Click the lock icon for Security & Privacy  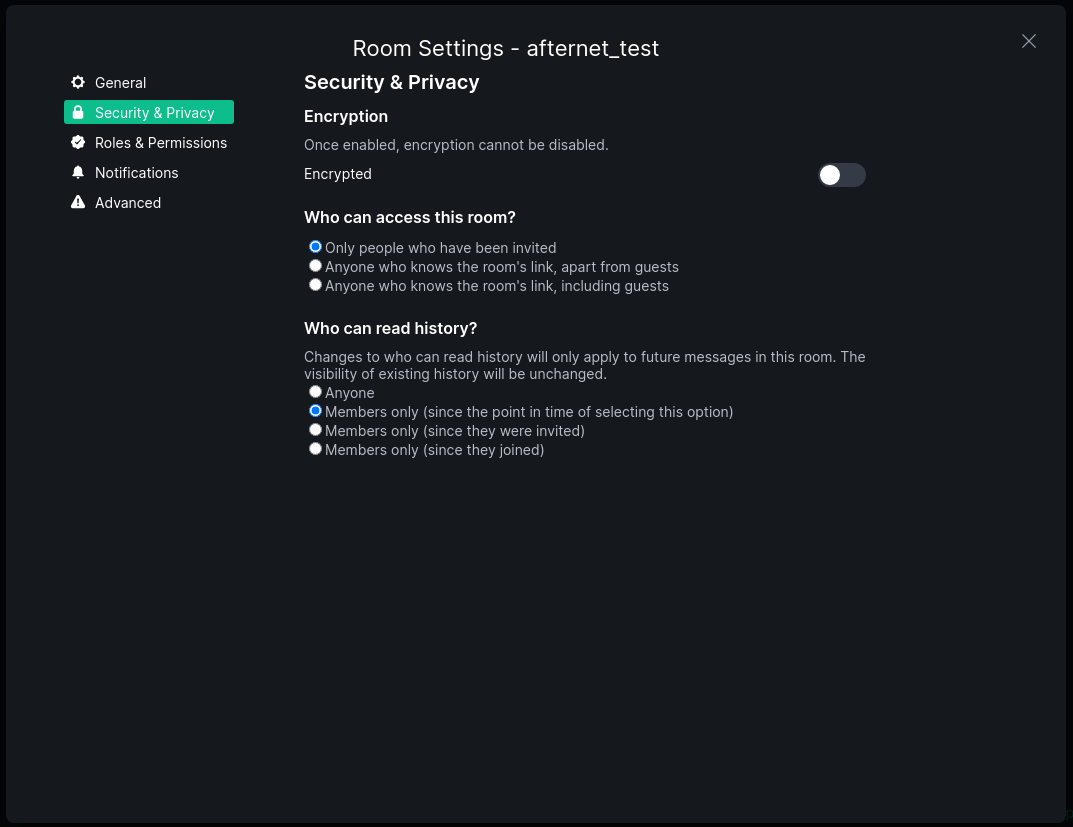point(78,113)
